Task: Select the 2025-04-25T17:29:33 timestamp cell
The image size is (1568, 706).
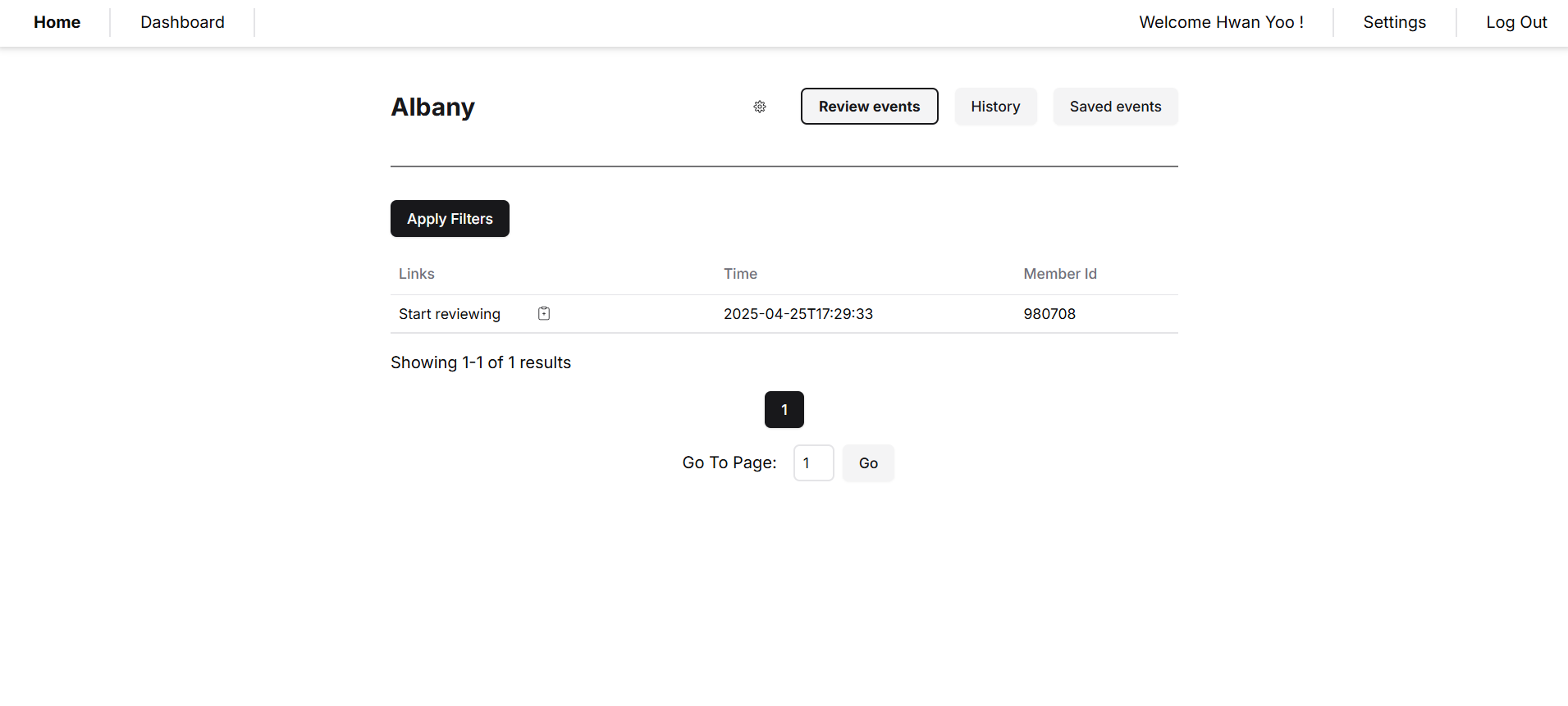Action: [798, 314]
